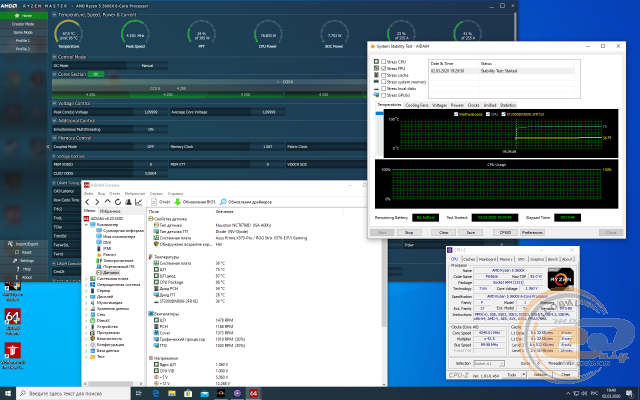Switch to Statistics tab in stability test
The height and width of the screenshot is (400, 640).
tap(508, 105)
